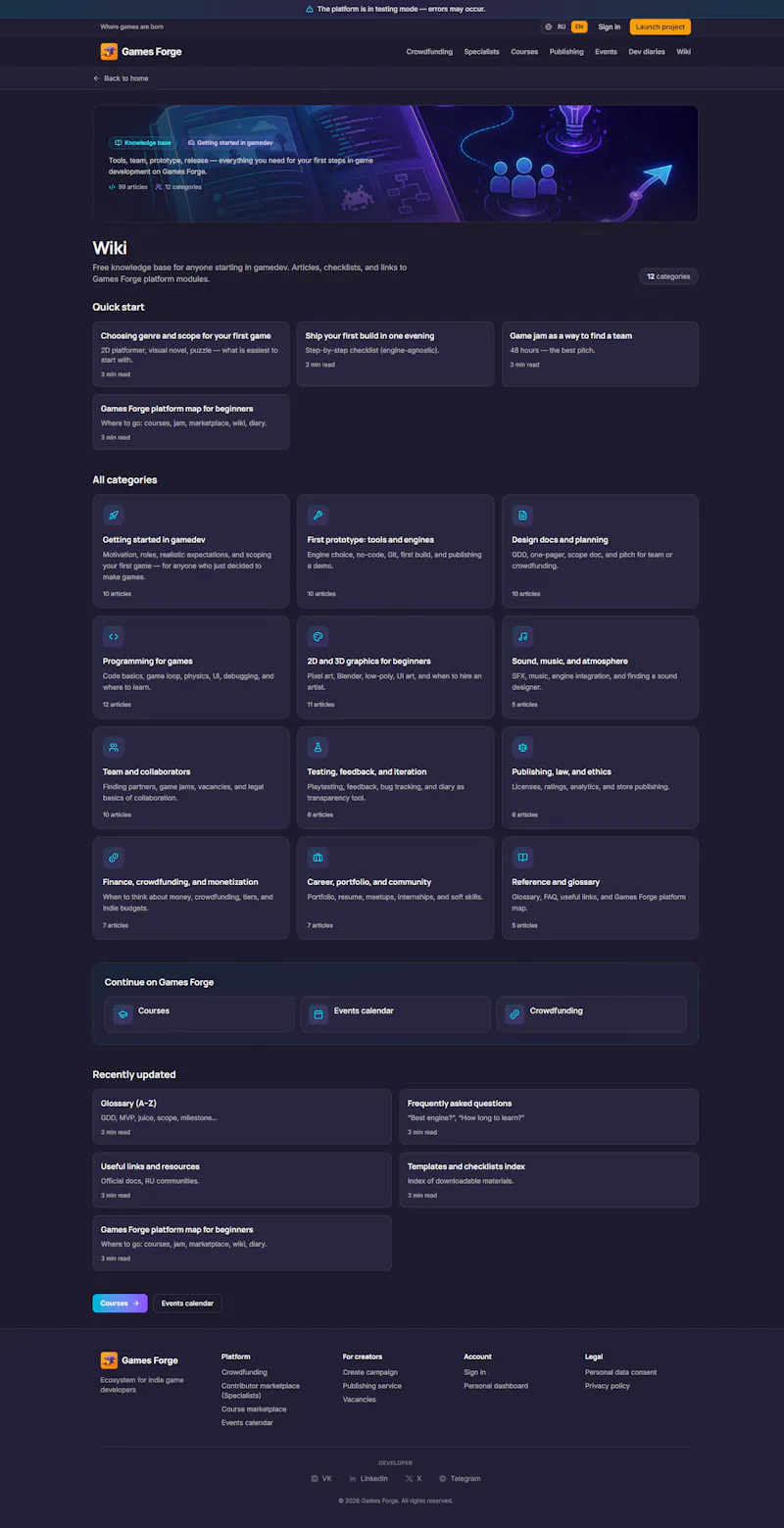
Task: Click the briefcase icon on Career card
Action: (318, 858)
